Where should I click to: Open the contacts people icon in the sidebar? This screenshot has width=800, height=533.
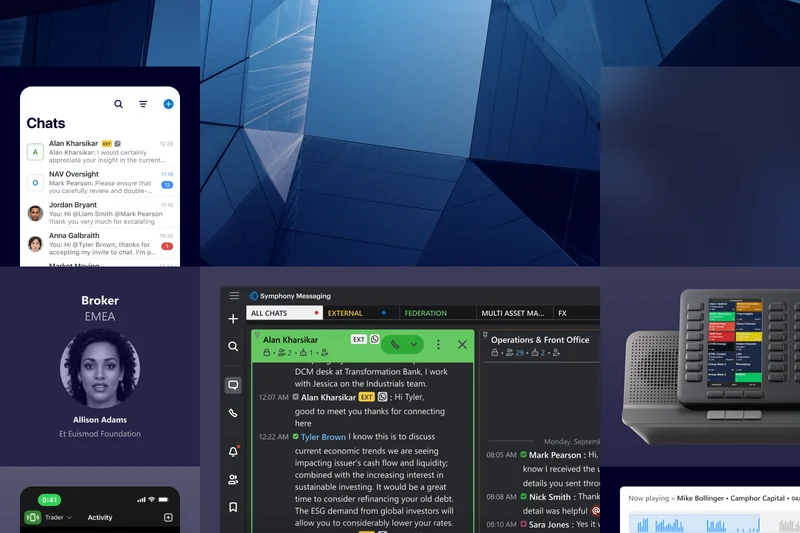233,480
